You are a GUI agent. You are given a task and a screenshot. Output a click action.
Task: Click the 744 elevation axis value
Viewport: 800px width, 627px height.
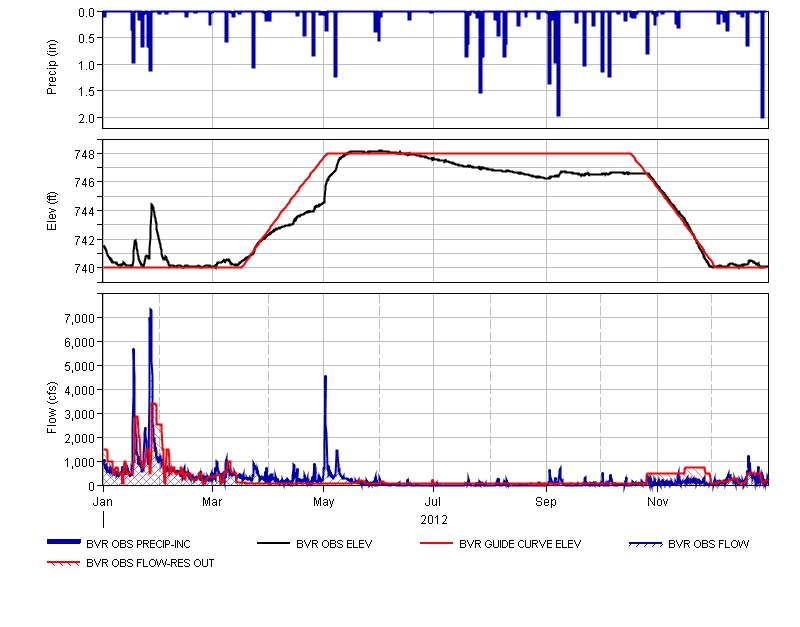point(85,211)
